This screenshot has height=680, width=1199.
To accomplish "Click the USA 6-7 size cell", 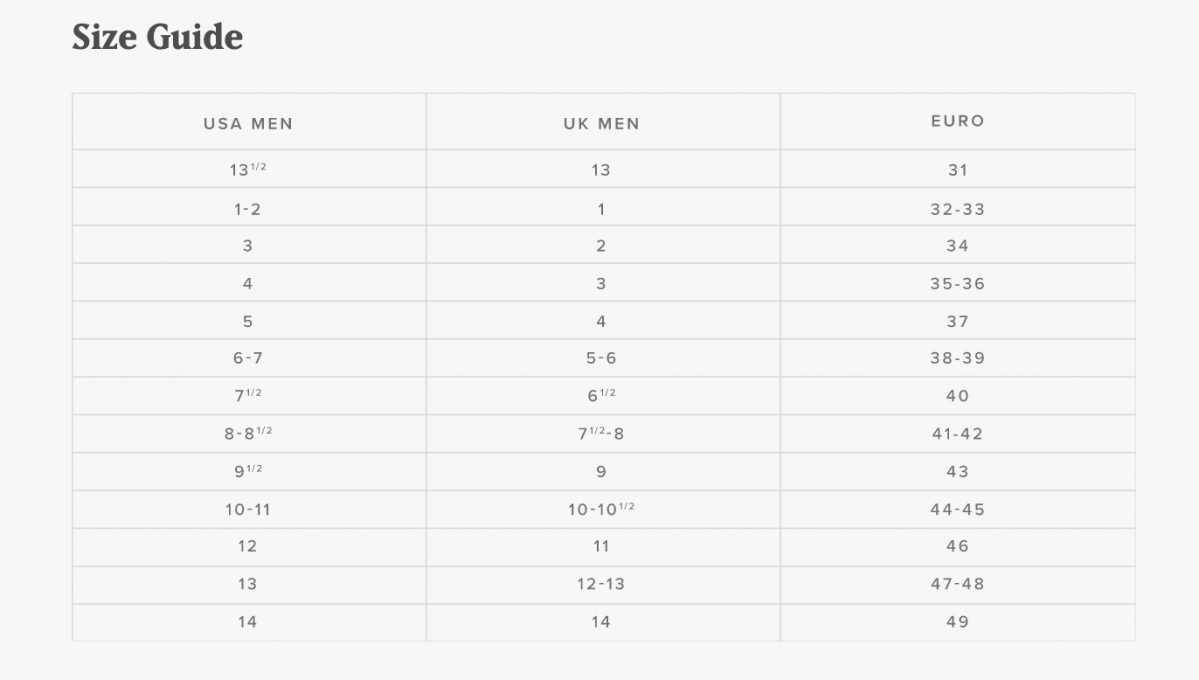I will (x=248, y=358).
